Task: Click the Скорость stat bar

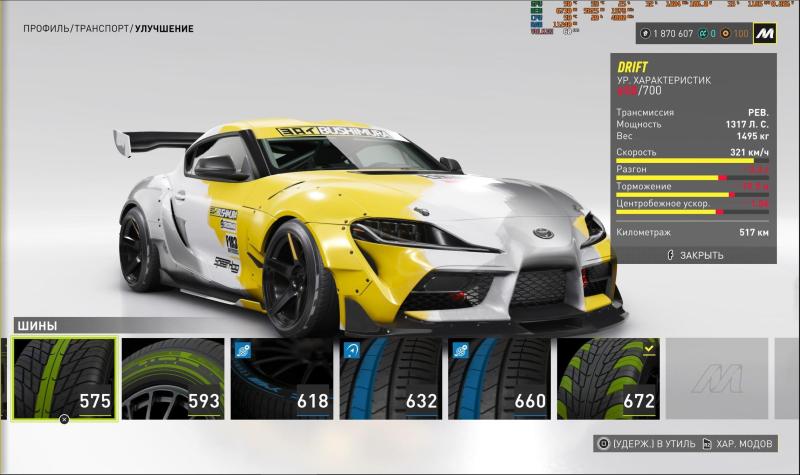Action: [x=691, y=160]
